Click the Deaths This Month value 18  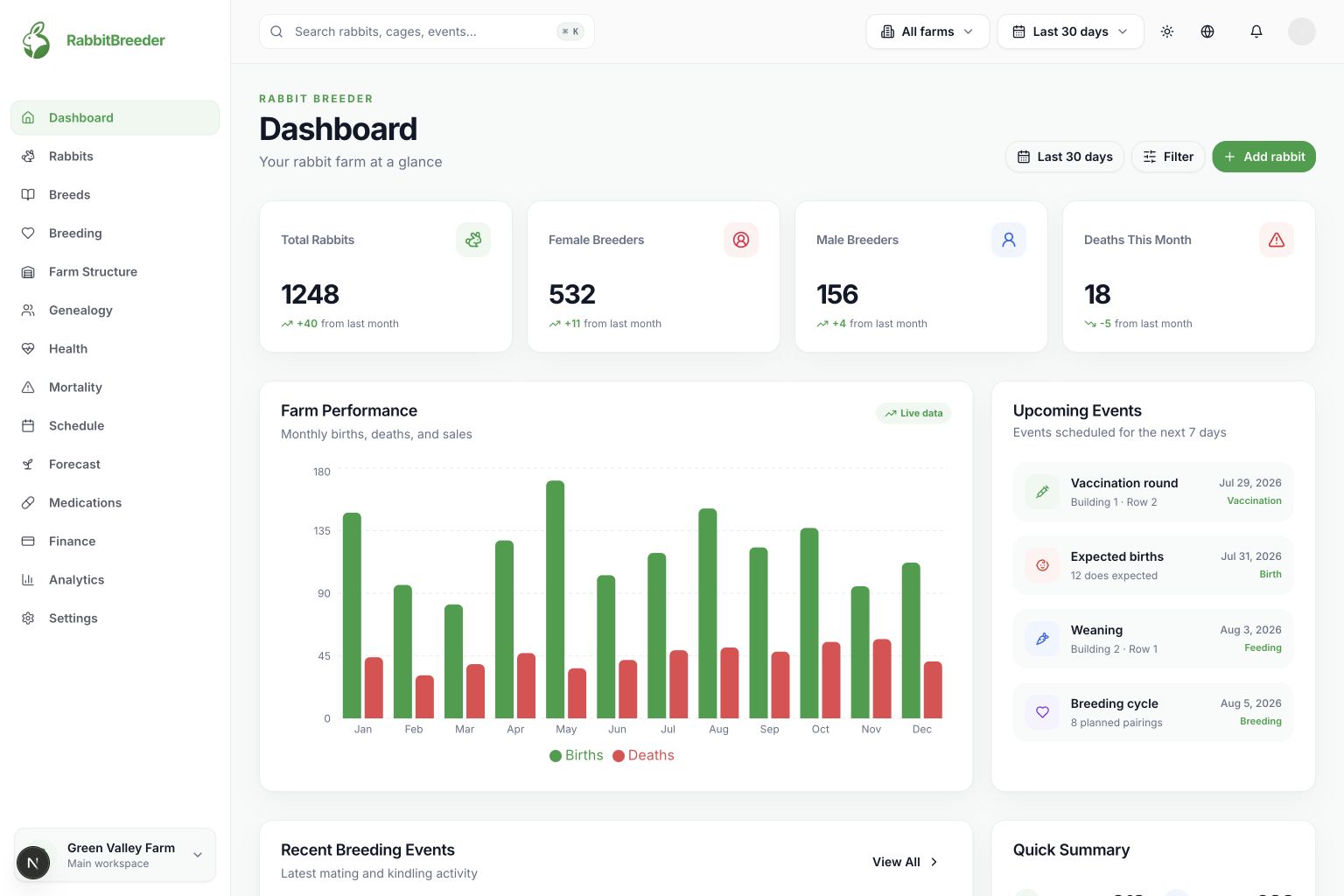click(1097, 294)
